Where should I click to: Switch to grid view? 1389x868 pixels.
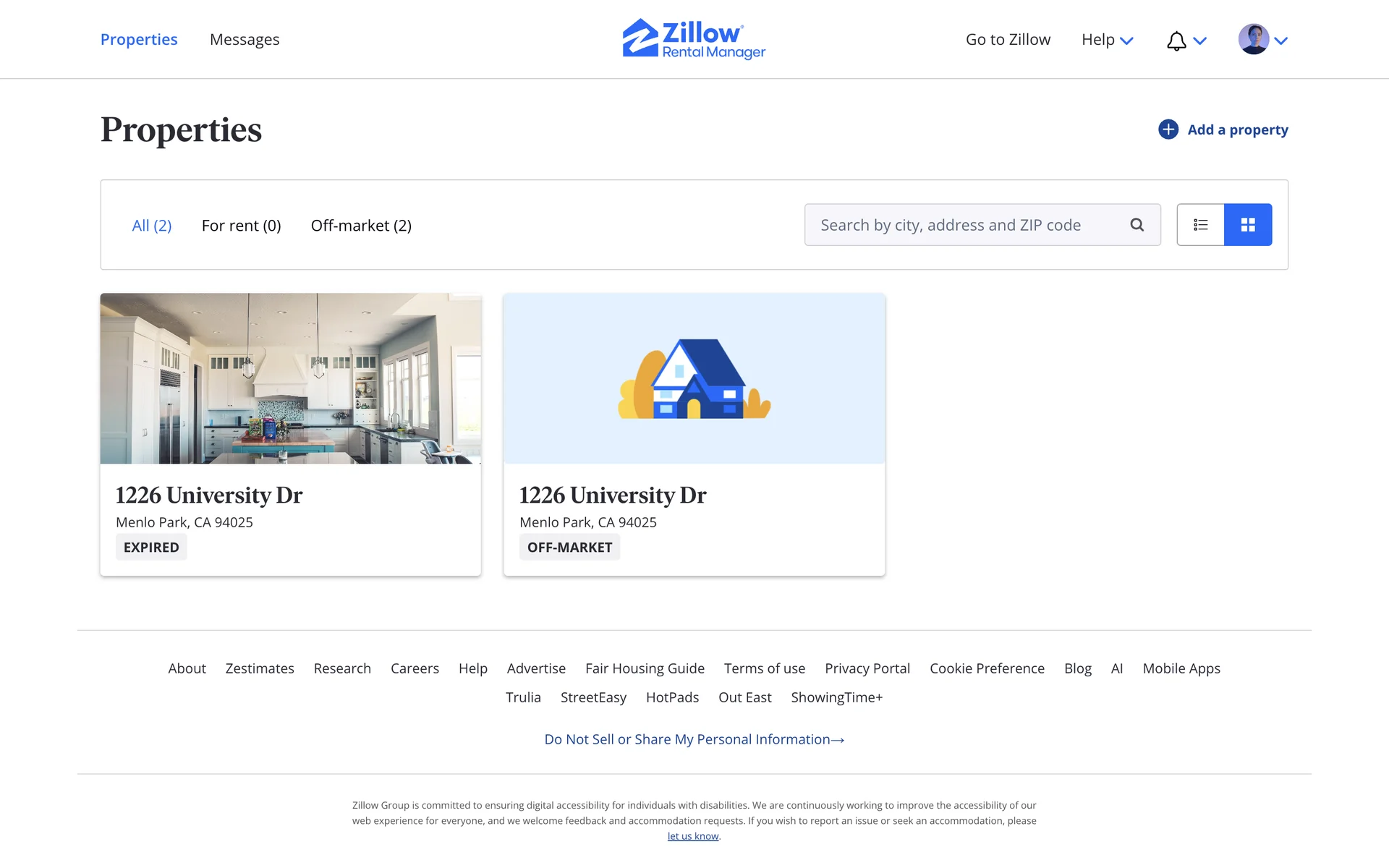pos(1247,225)
